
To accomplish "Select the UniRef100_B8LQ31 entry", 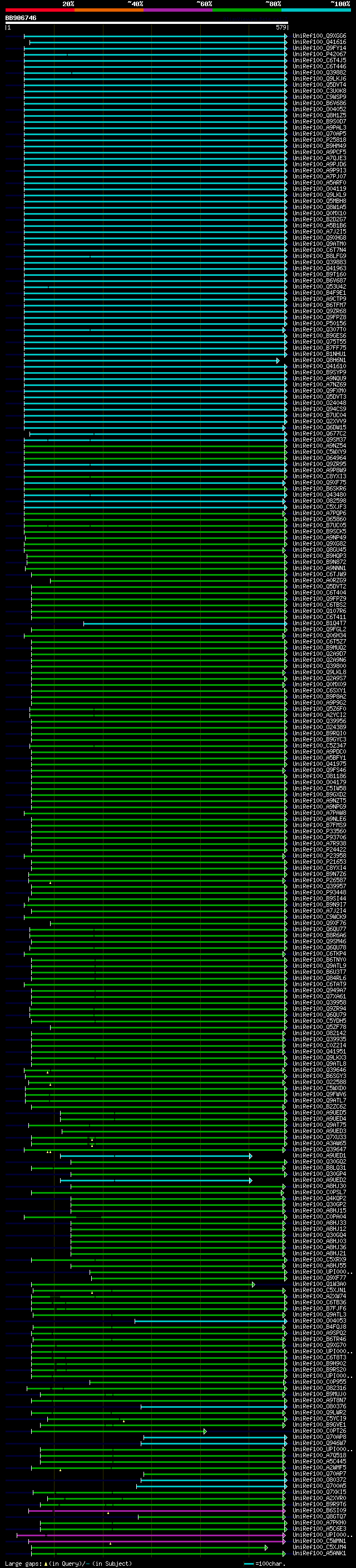I will pos(319,1168).
